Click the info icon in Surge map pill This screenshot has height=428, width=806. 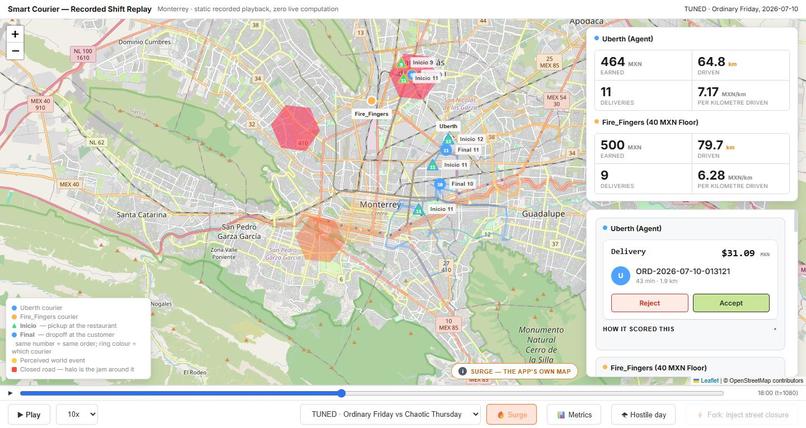pos(463,371)
